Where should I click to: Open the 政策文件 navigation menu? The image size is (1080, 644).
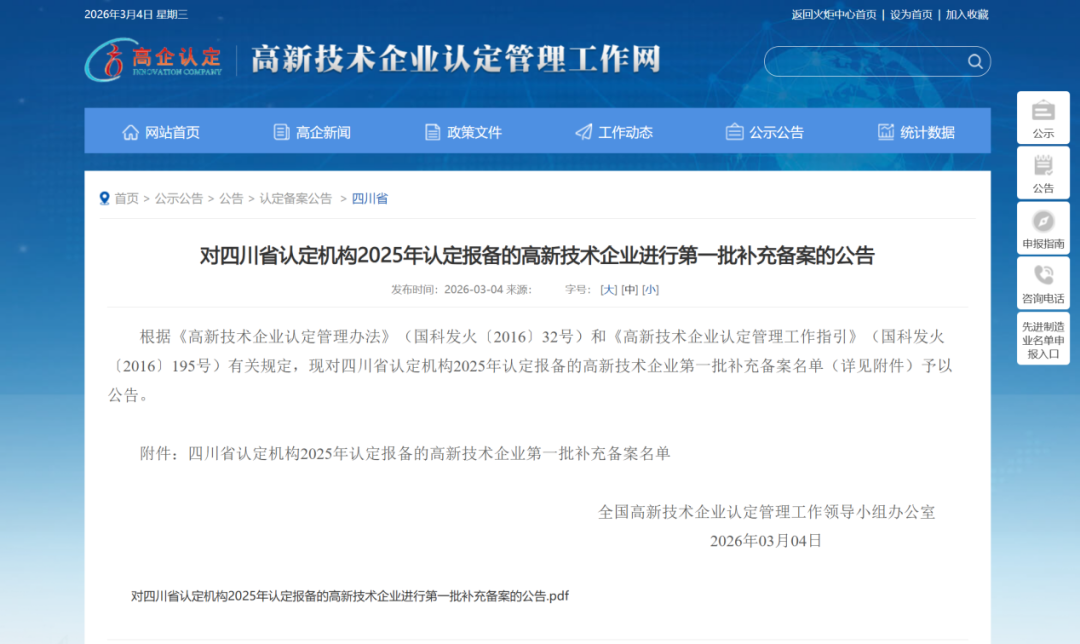point(463,132)
